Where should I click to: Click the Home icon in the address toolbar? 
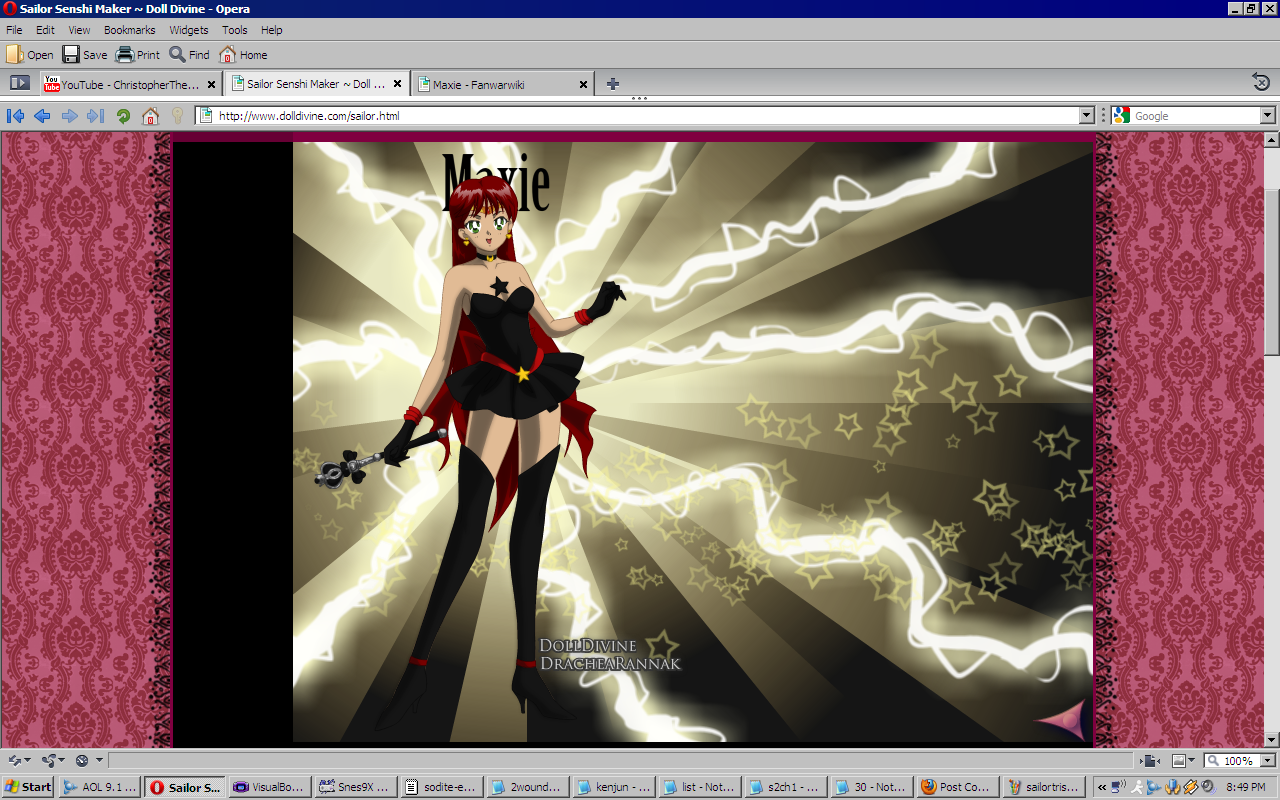point(150,116)
